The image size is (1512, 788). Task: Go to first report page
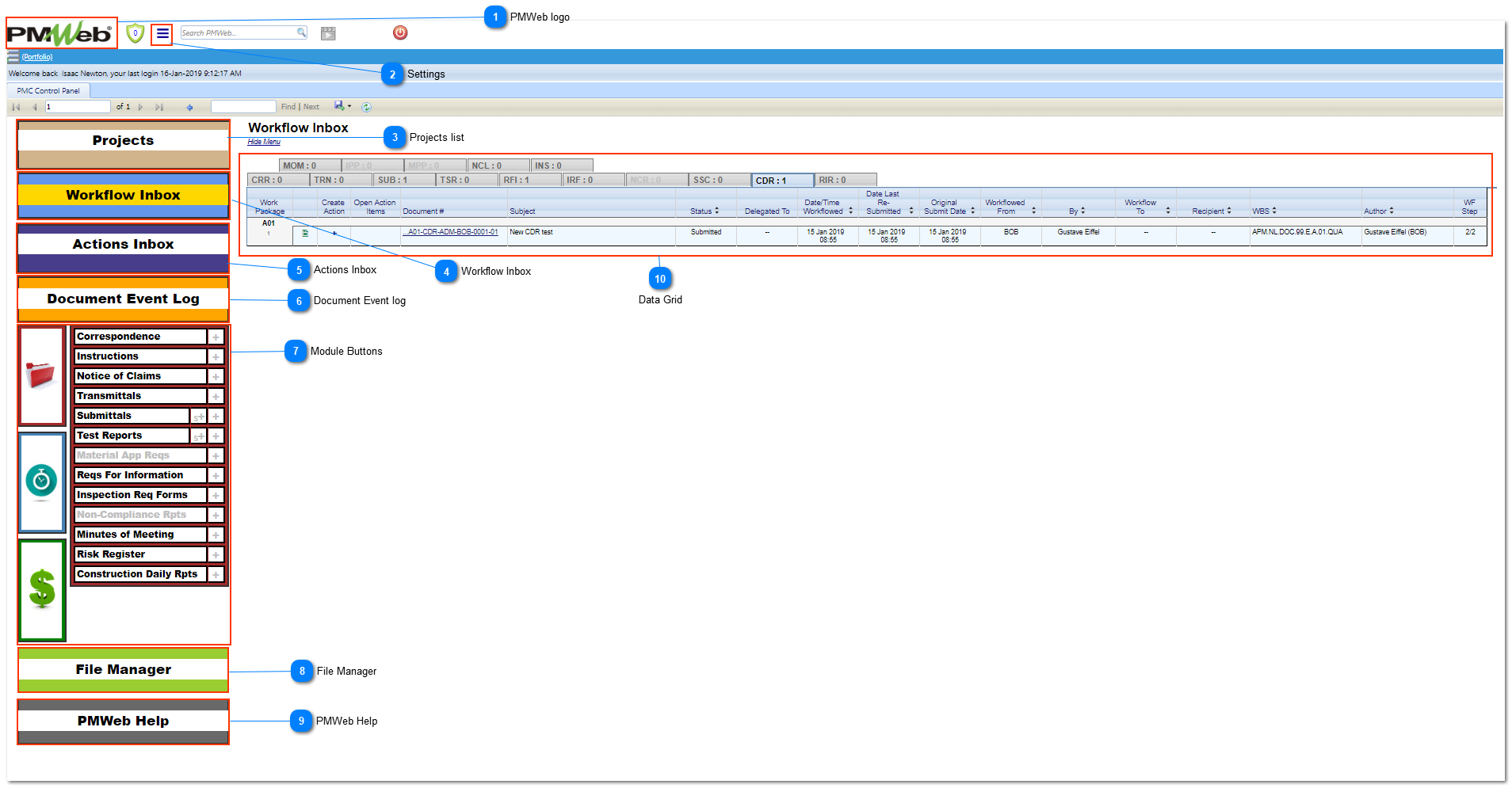(16, 107)
